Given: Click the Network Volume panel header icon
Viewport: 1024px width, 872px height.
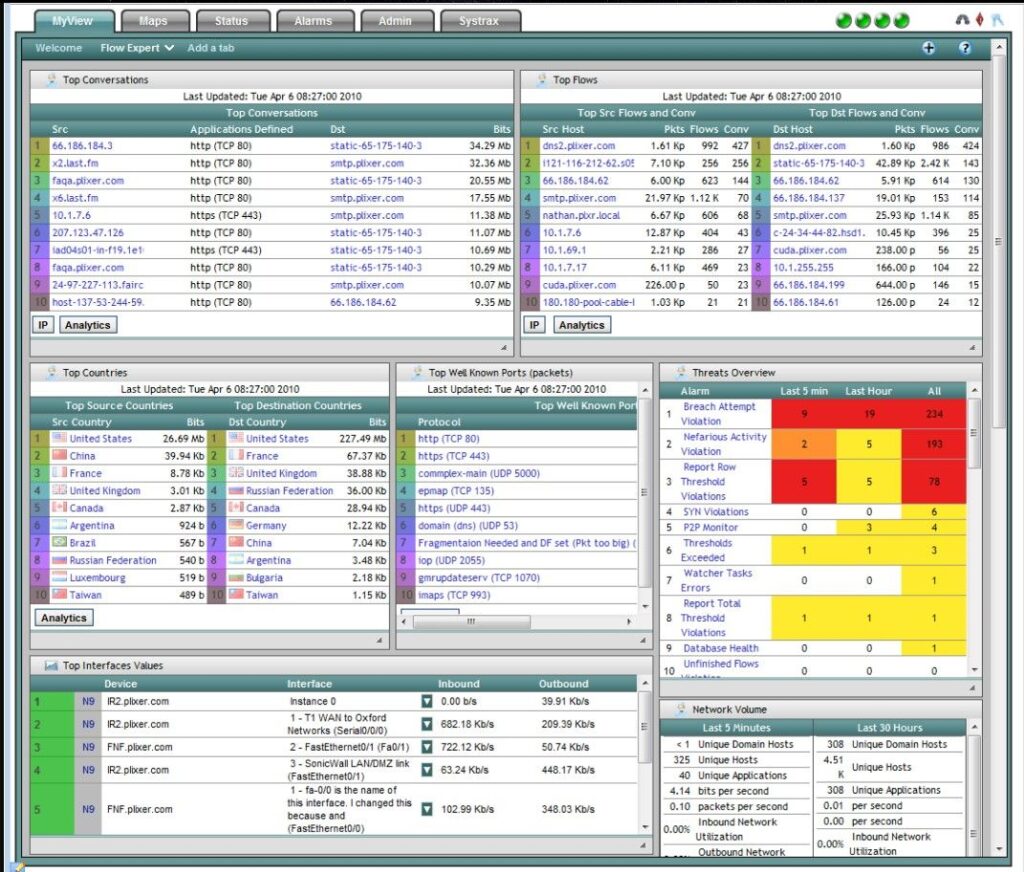Looking at the screenshot, I should click(680, 709).
